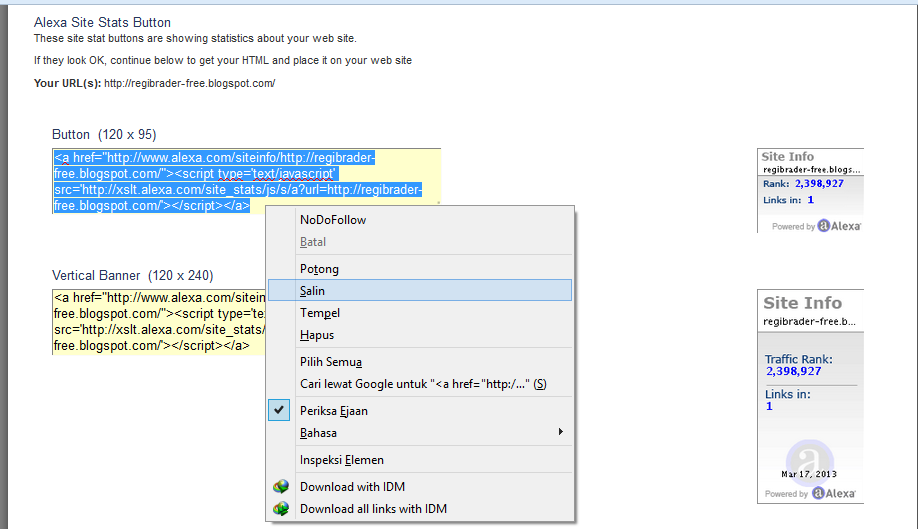The image size is (918, 529).
Task: Click the Alexa logo in small widget
Action: [x=840, y=226]
